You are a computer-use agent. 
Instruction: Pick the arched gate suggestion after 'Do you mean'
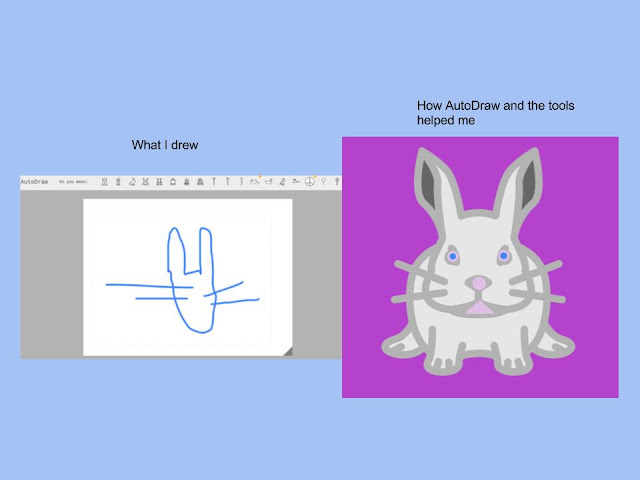point(104,182)
